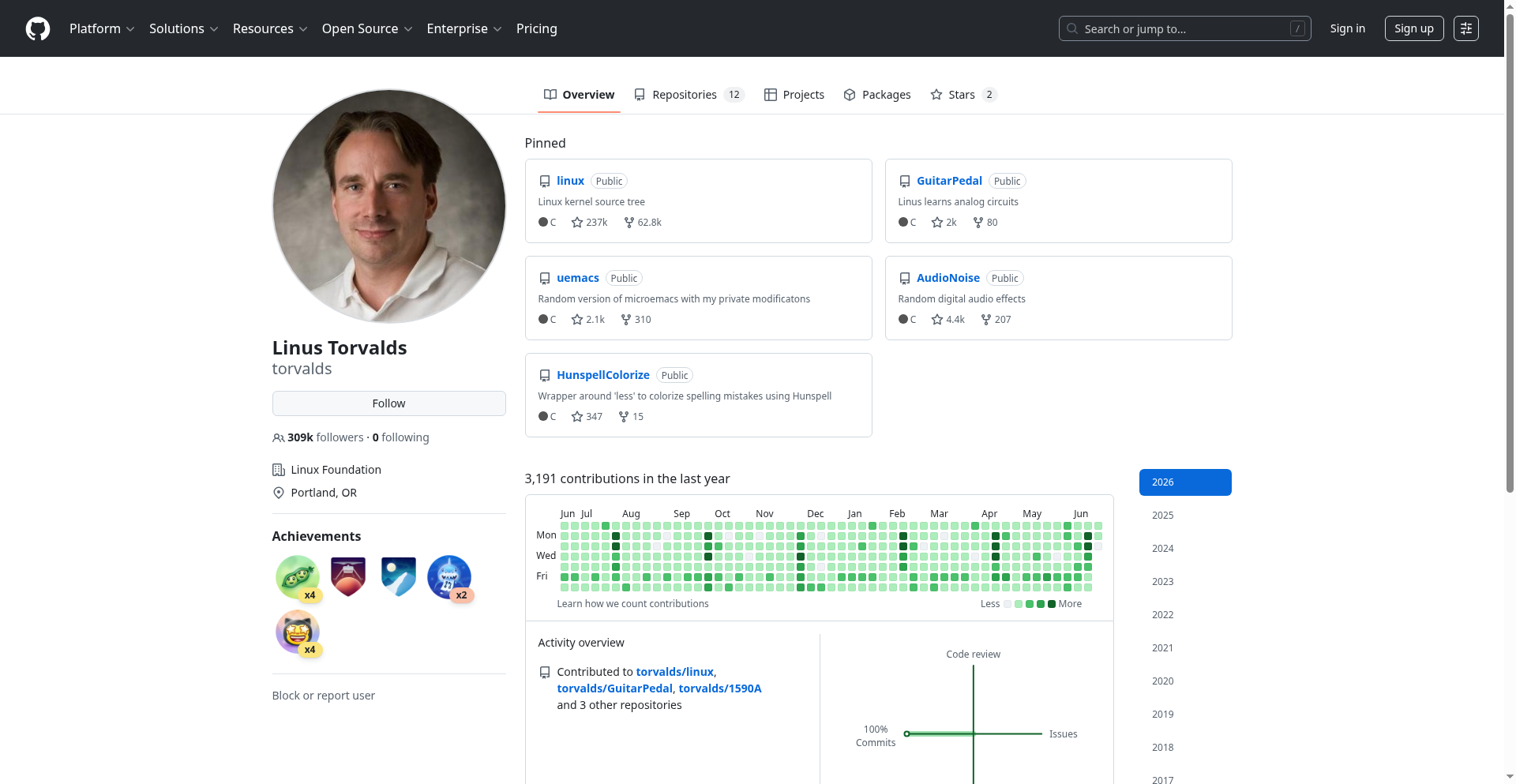
Task: Click Block or report user
Action: tap(324, 696)
